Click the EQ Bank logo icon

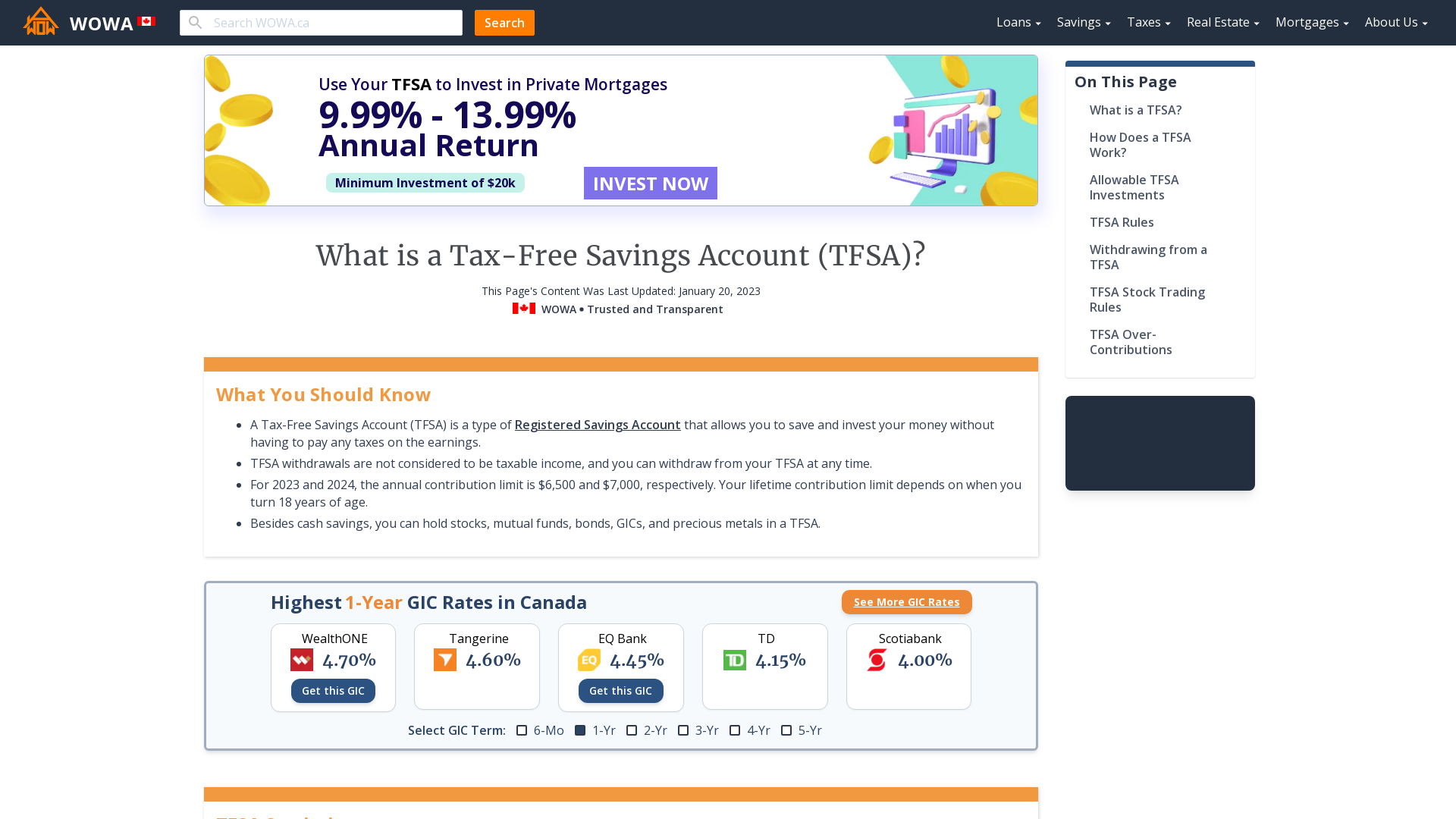(589, 660)
